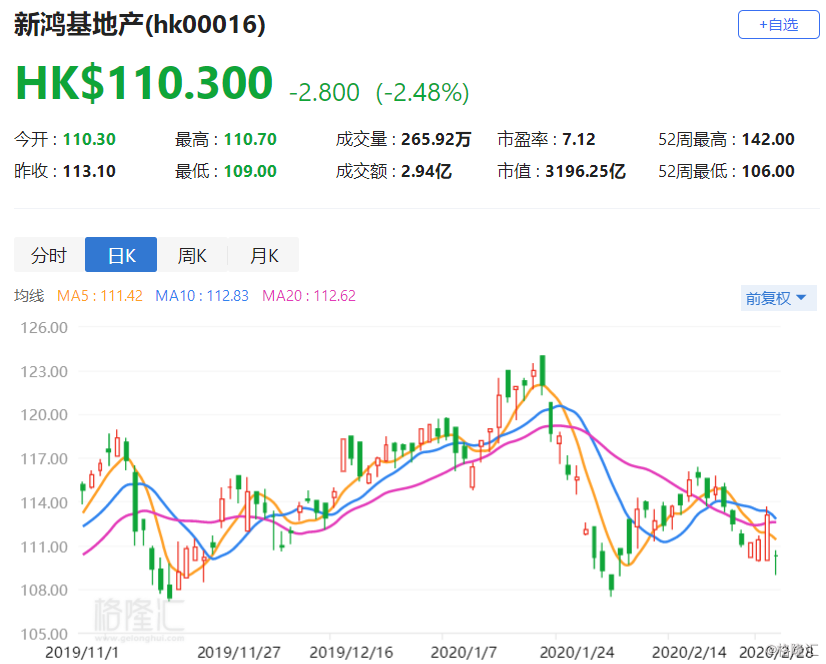Click the 均线 label

pos(29,296)
